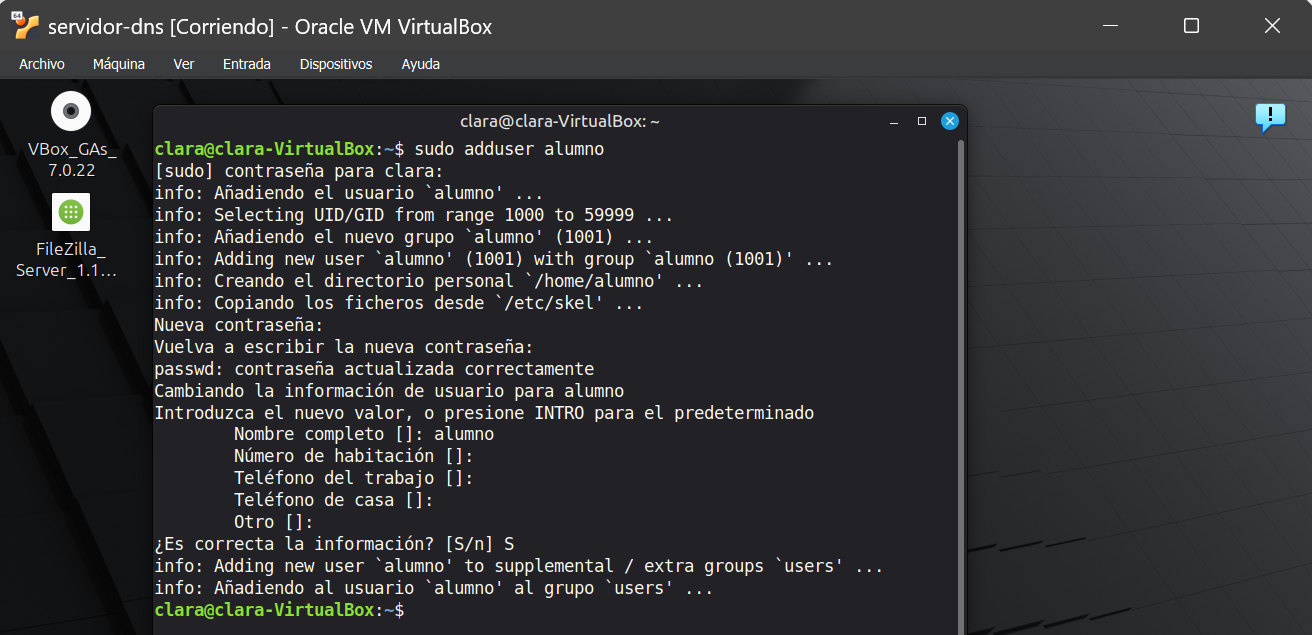Click the VirtualBox logo in title bar
Image resolution: width=1312 pixels, height=635 pixels.
coord(26,26)
